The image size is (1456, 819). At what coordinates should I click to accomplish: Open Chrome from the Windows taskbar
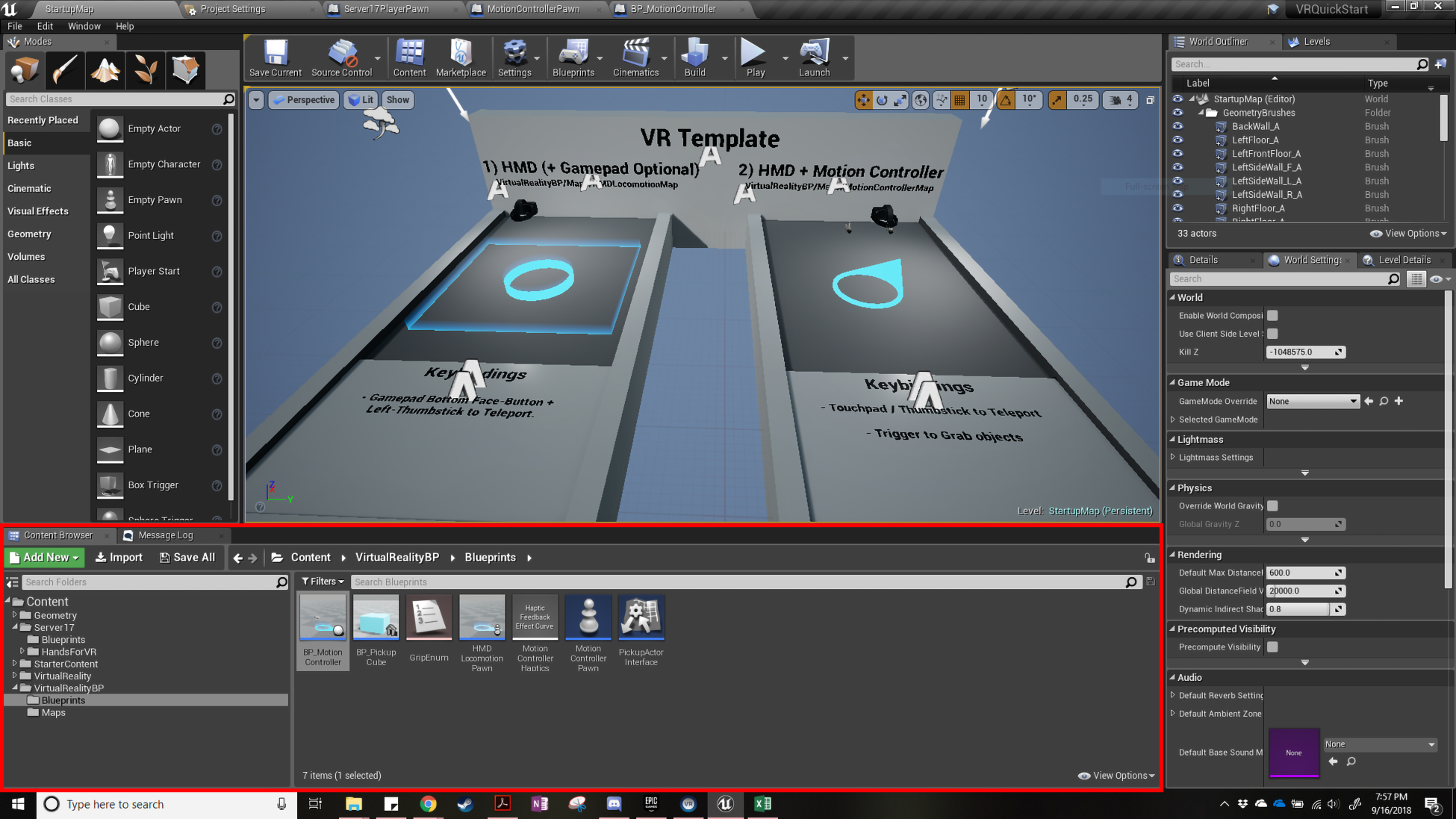point(428,804)
